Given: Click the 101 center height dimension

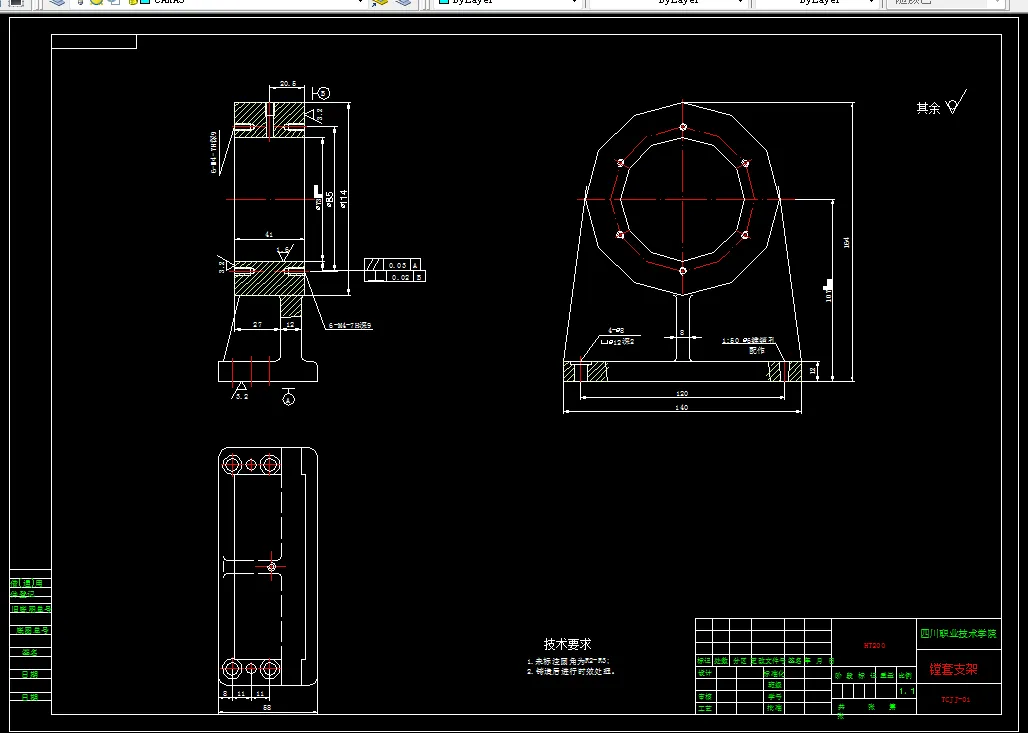Looking at the screenshot, I should pos(829,295).
